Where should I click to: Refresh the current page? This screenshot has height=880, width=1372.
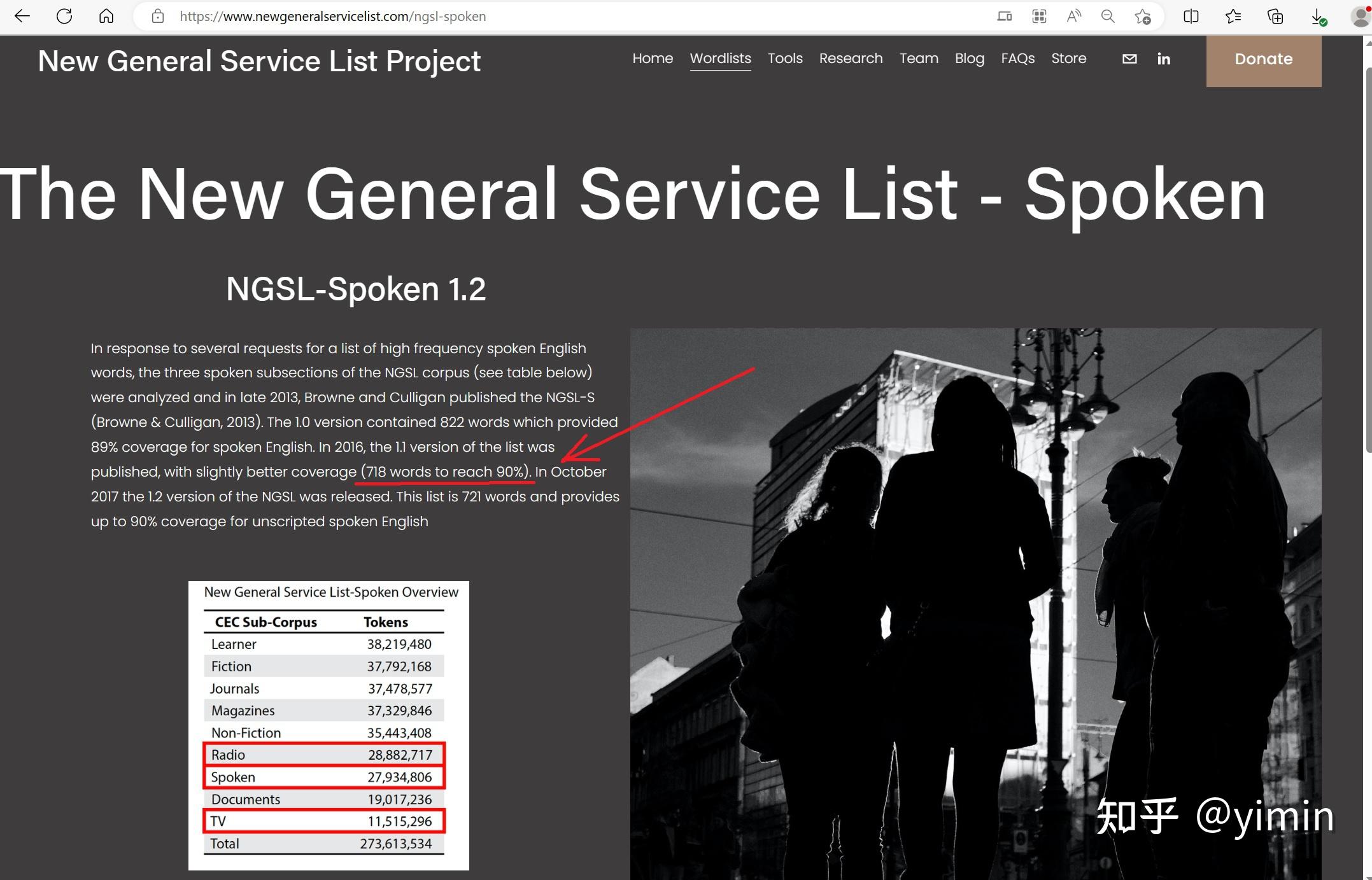(64, 17)
